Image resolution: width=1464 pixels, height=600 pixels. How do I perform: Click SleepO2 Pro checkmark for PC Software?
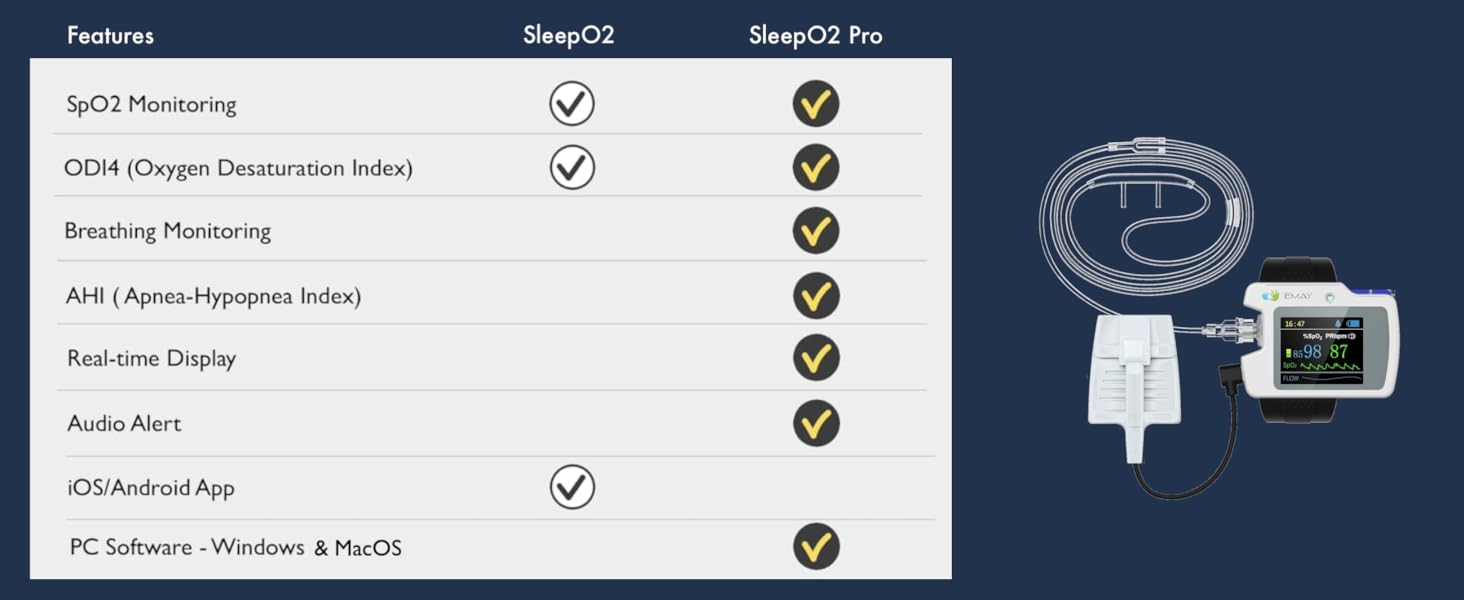point(816,547)
